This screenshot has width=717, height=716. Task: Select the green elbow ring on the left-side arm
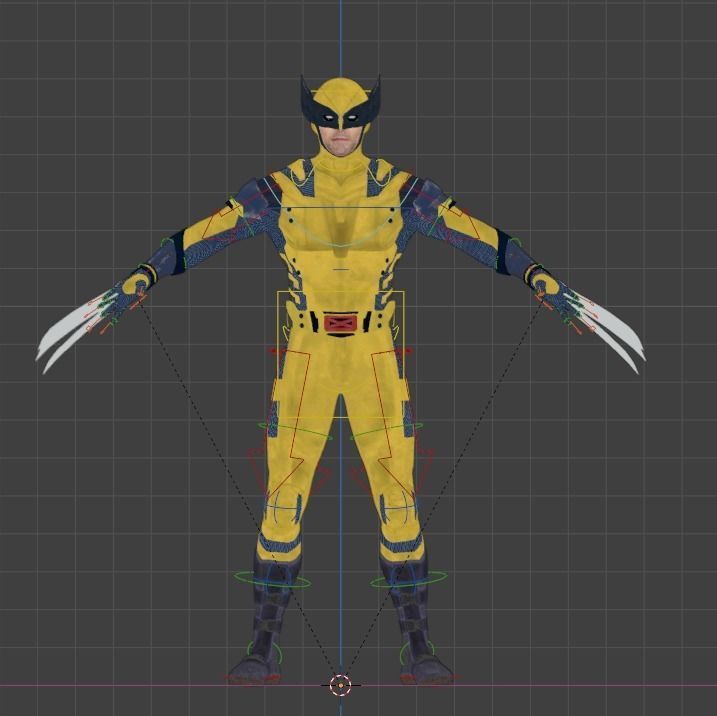pos(173,252)
